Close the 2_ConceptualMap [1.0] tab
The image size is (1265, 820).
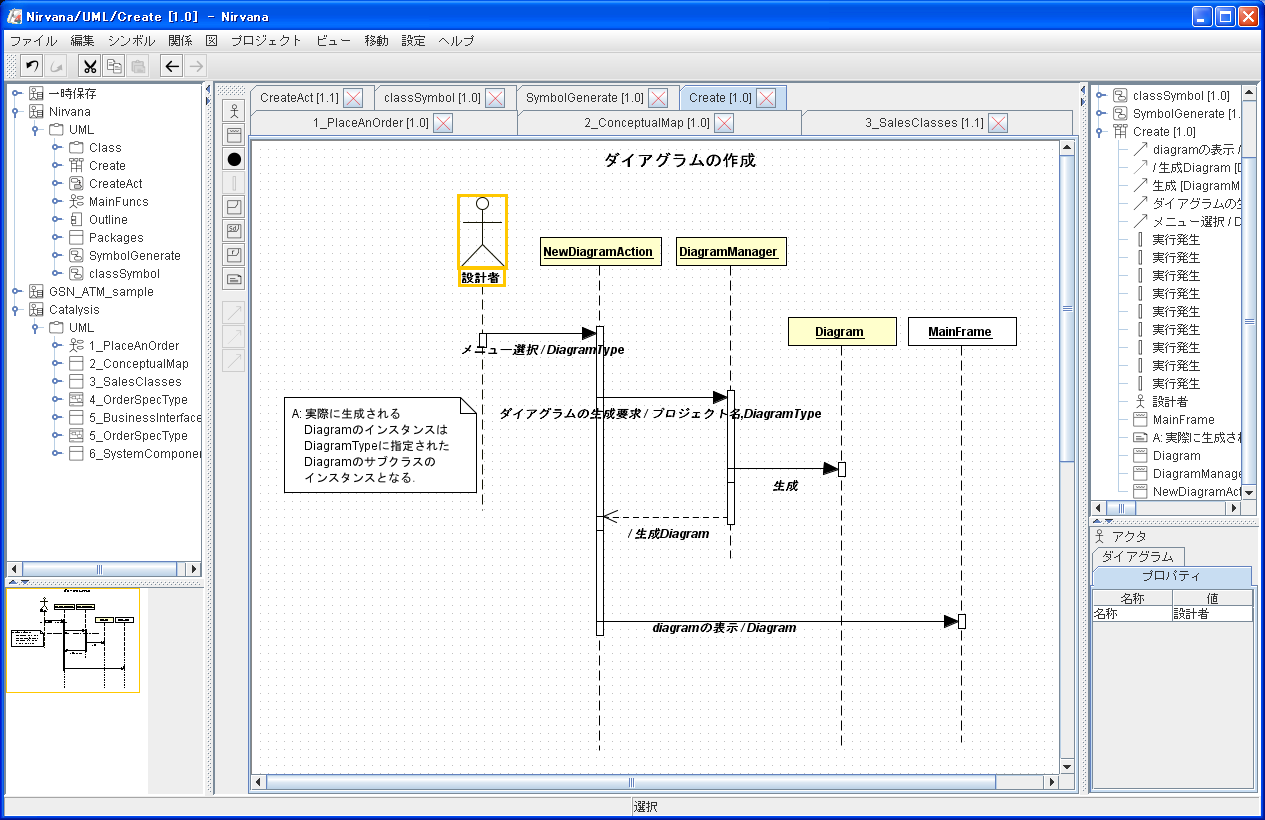[724, 123]
